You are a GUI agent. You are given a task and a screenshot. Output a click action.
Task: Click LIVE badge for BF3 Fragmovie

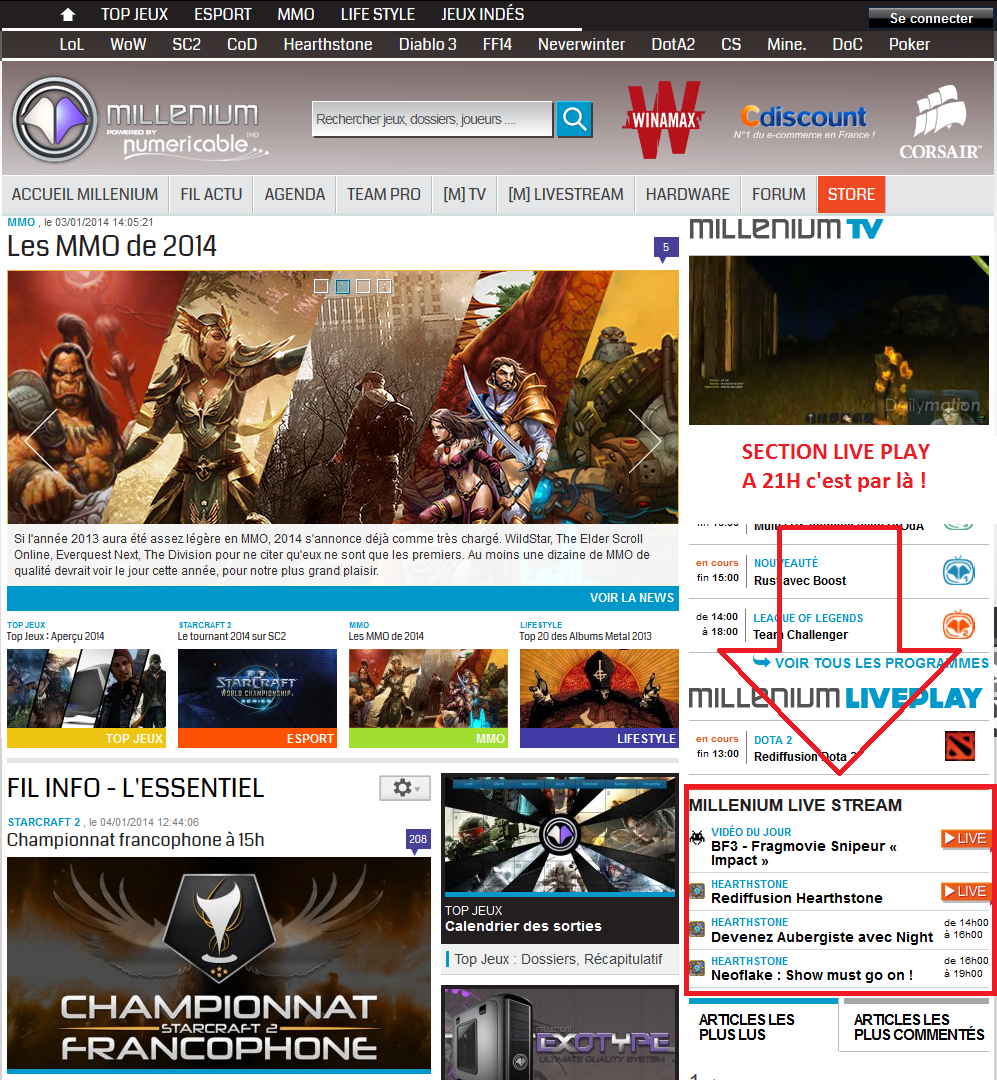tap(966, 839)
